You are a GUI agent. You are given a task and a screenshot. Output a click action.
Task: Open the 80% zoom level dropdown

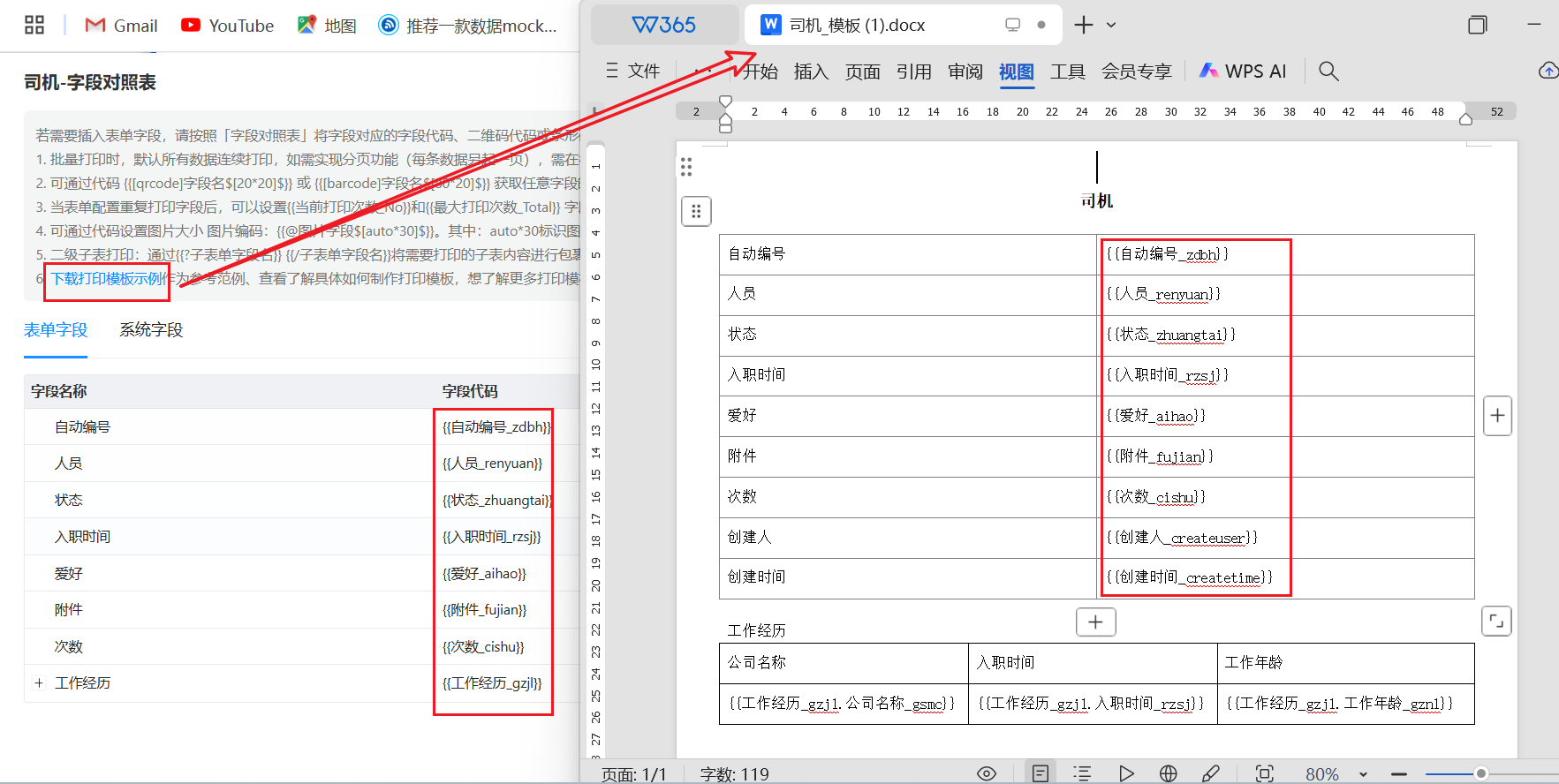click(x=1363, y=774)
